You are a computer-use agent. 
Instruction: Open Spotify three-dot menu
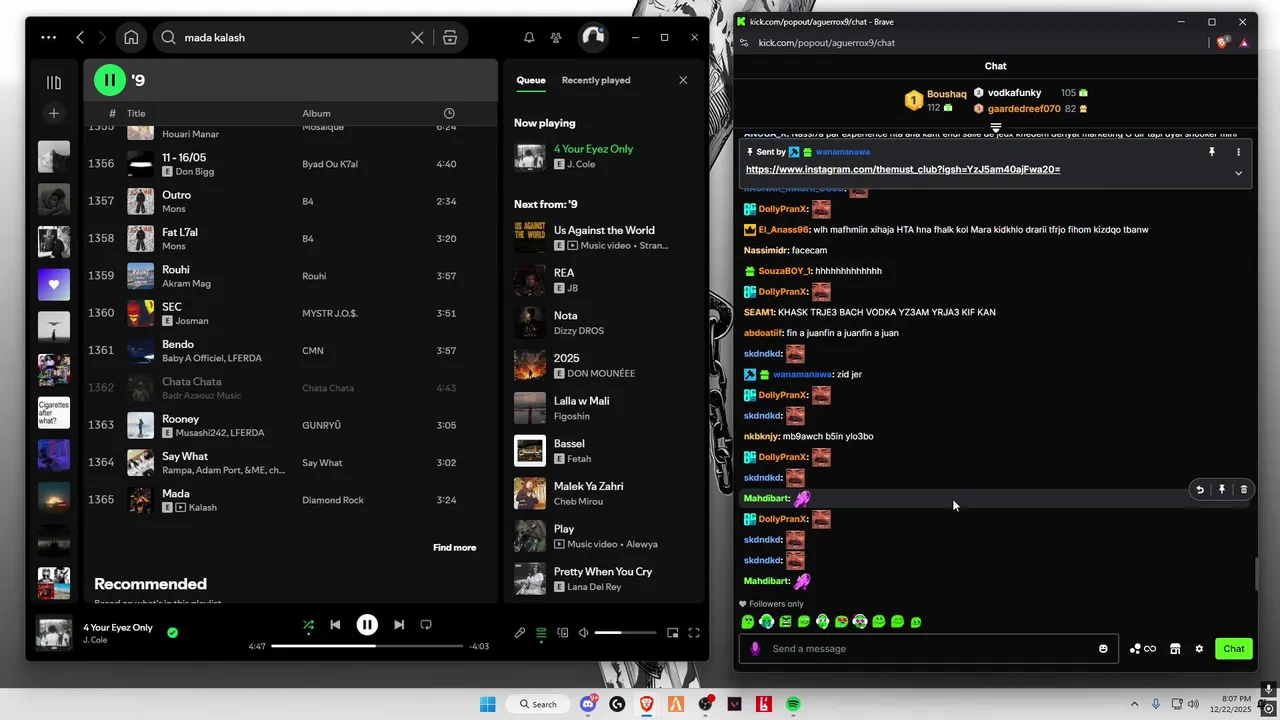(x=49, y=37)
